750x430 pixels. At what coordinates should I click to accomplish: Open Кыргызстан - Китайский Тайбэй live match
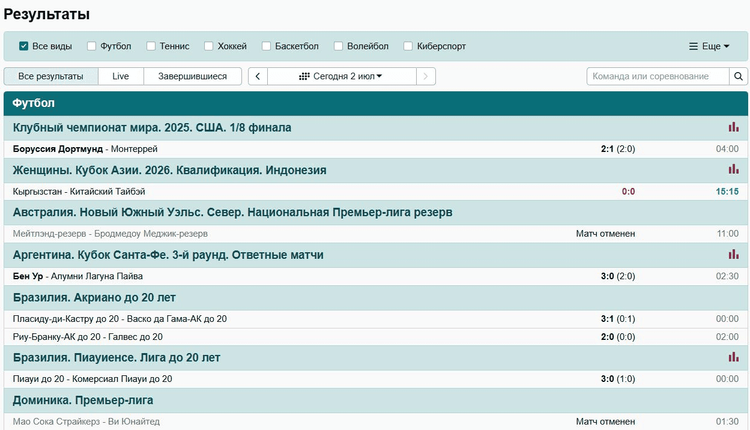coord(79,191)
